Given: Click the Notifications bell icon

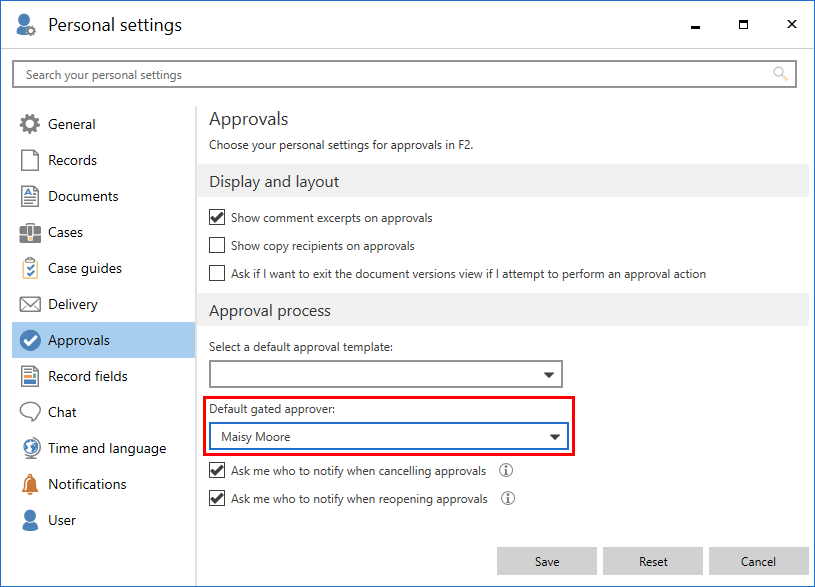Looking at the screenshot, I should 30,484.
